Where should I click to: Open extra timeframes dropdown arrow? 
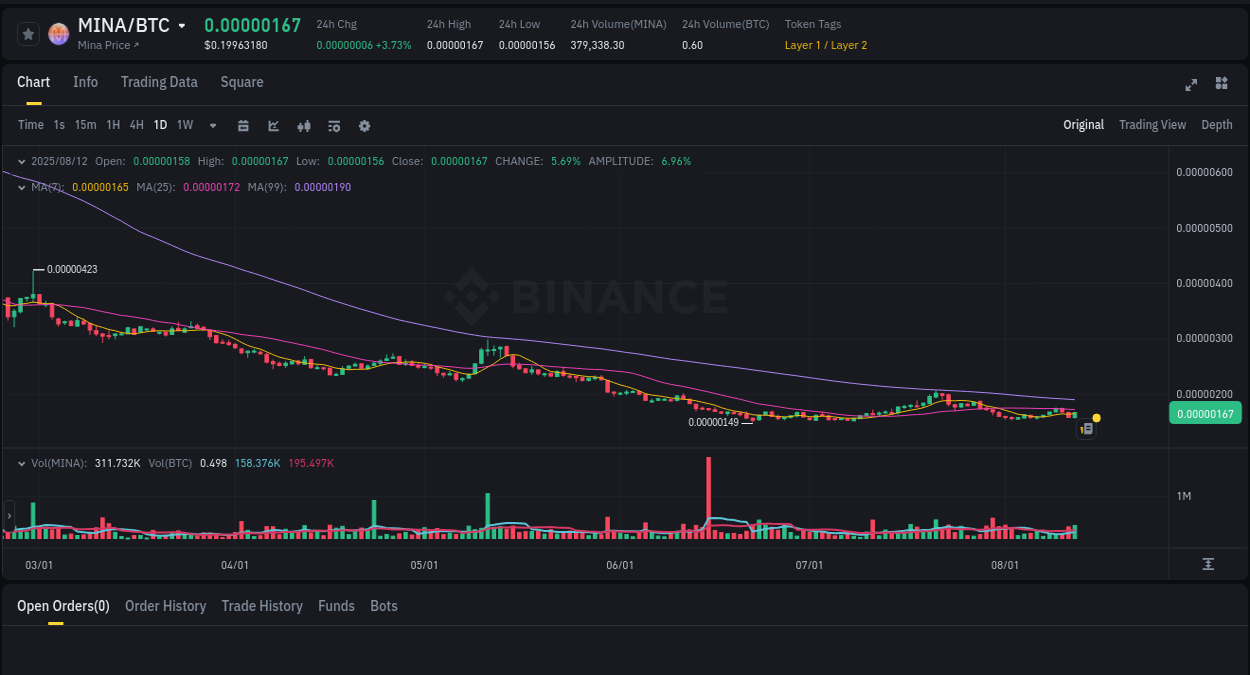click(x=212, y=125)
